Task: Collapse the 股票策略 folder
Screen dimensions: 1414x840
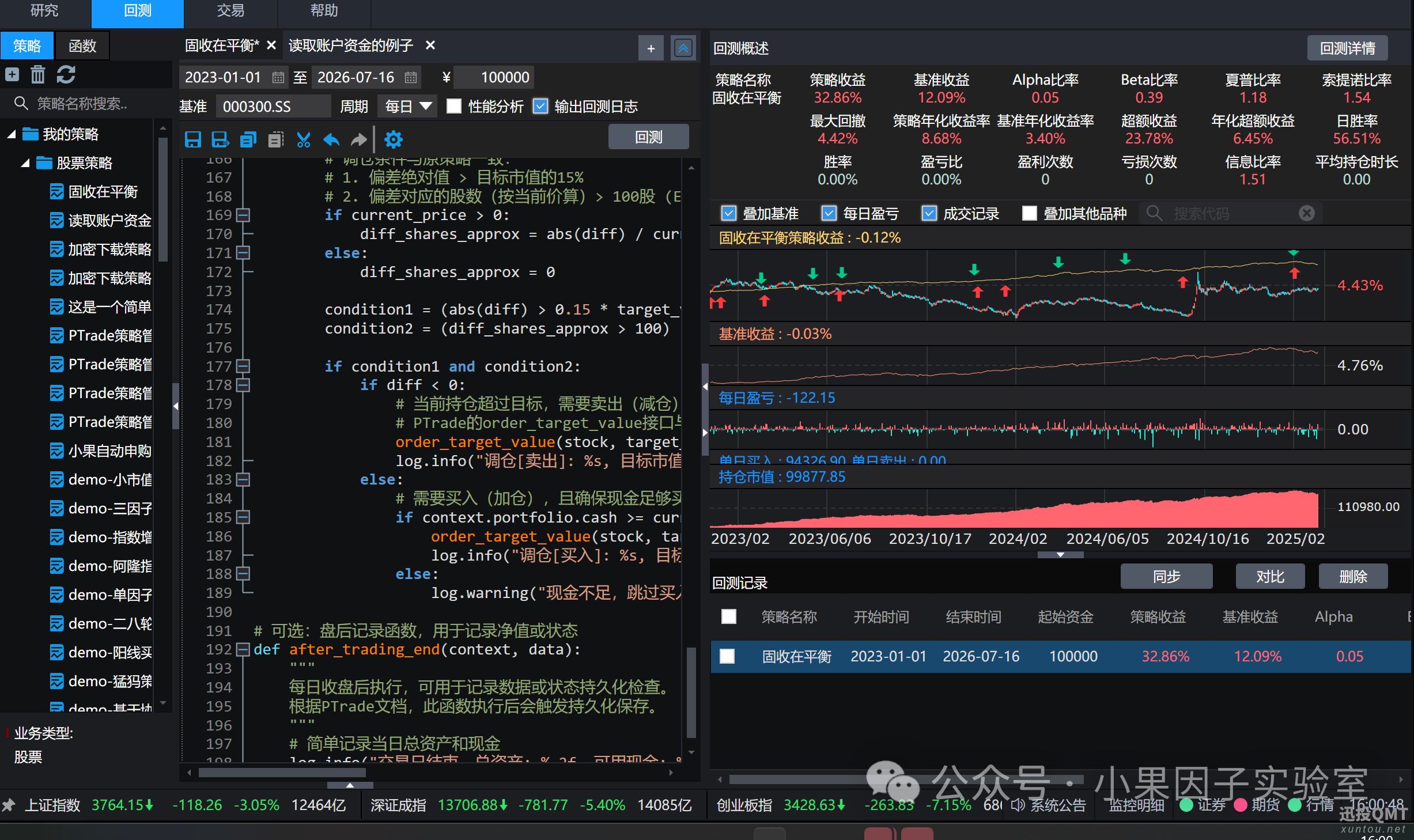Action: (25, 163)
